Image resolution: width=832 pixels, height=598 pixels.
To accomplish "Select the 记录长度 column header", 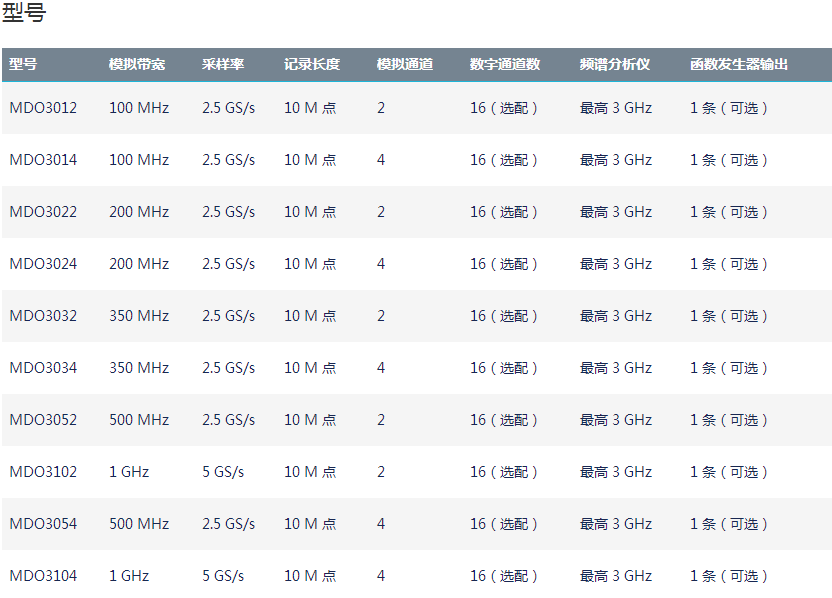I will [x=312, y=64].
